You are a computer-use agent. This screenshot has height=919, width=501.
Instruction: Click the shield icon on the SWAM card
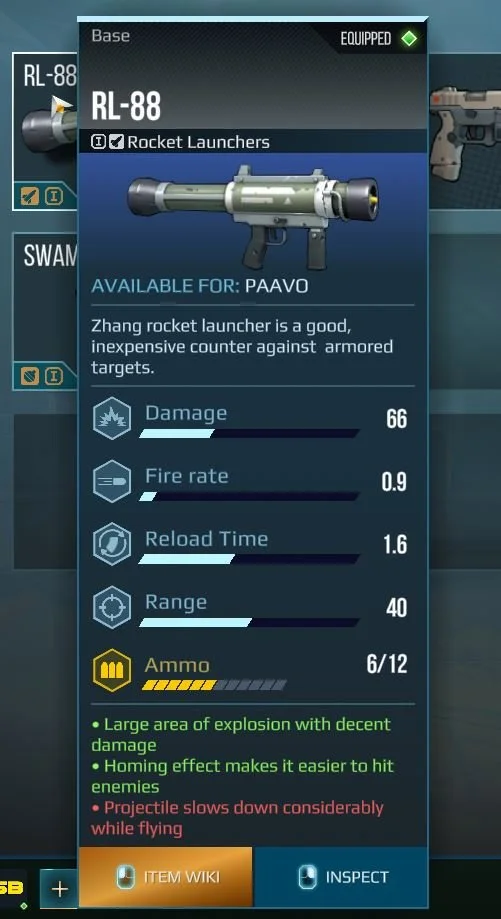coord(30,375)
